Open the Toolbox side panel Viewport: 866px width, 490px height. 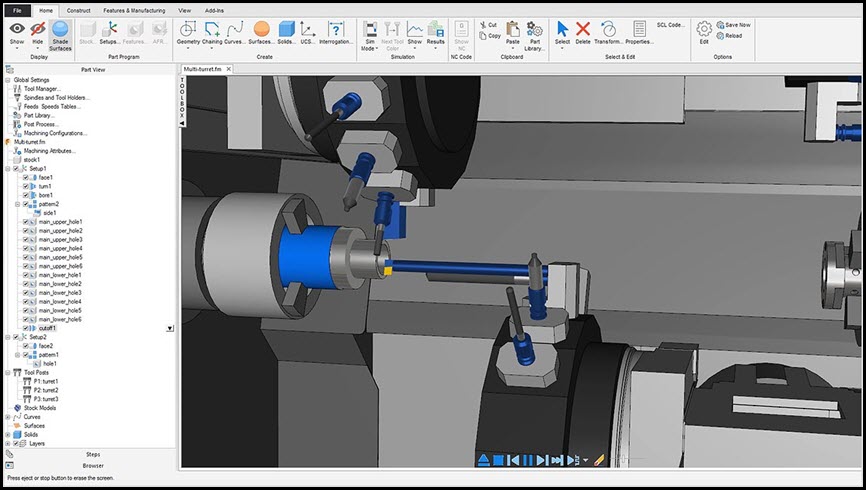coord(182,101)
